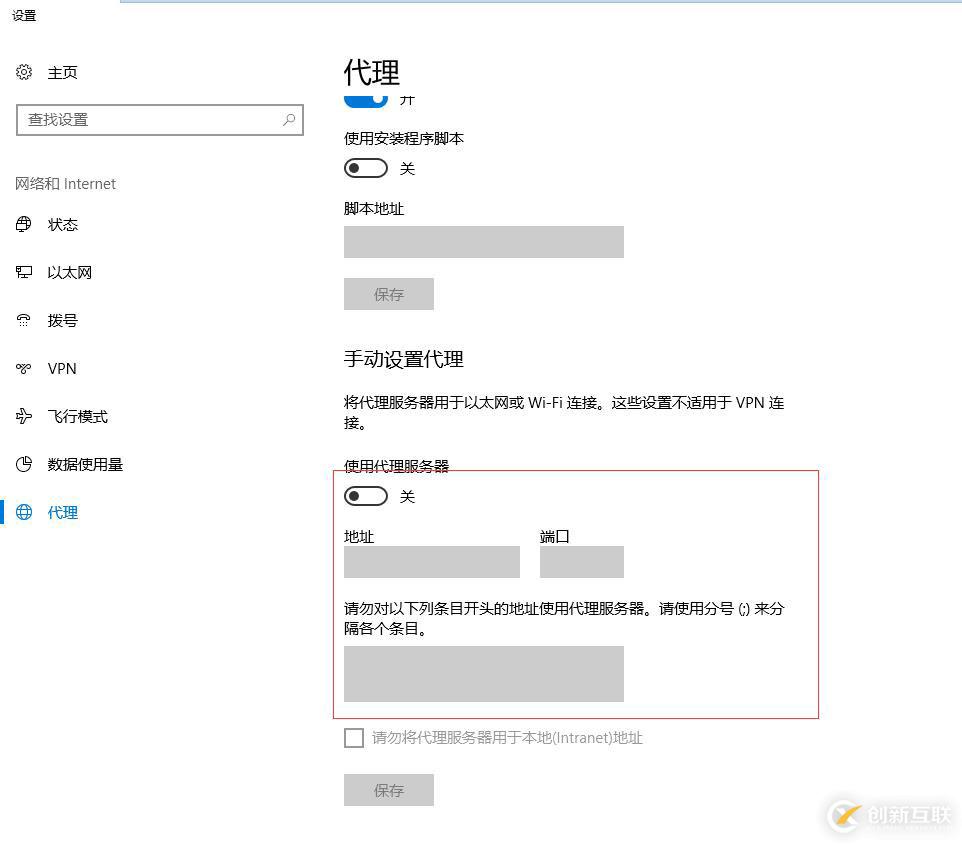Open the 数据使用量 (Data usage) page
Screen dimensions: 962x845
tap(84, 464)
